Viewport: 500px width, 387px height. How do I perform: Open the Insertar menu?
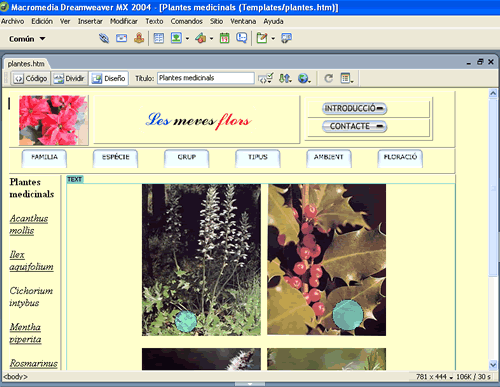coord(90,21)
